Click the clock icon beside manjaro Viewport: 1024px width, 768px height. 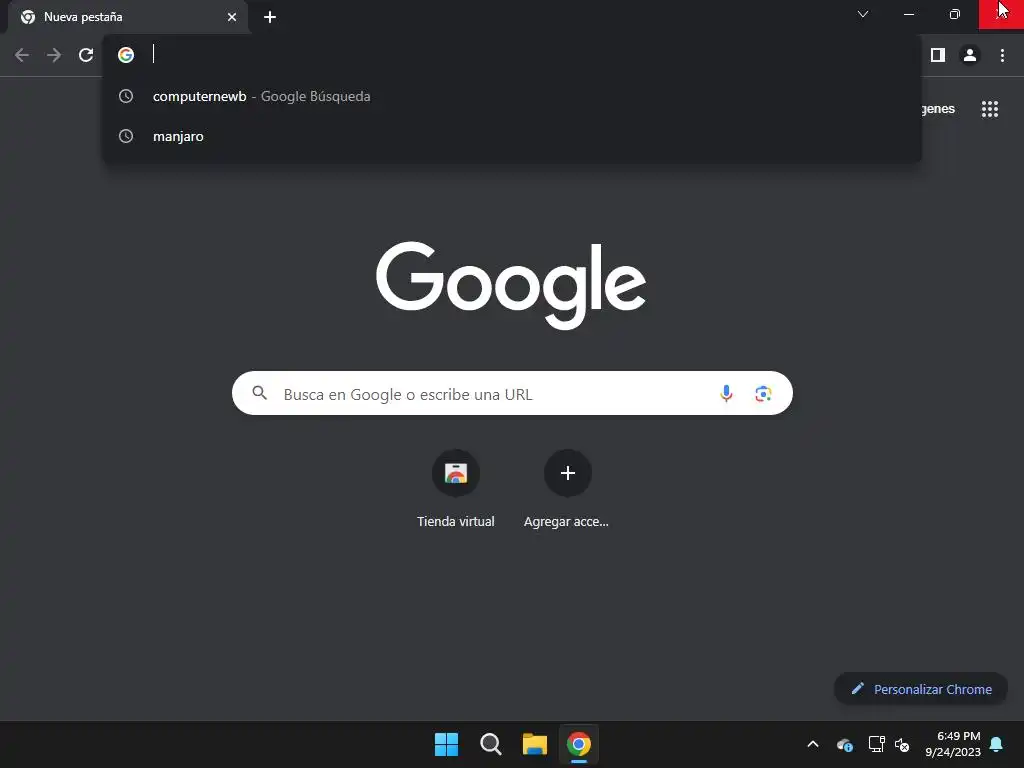point(126,136)
